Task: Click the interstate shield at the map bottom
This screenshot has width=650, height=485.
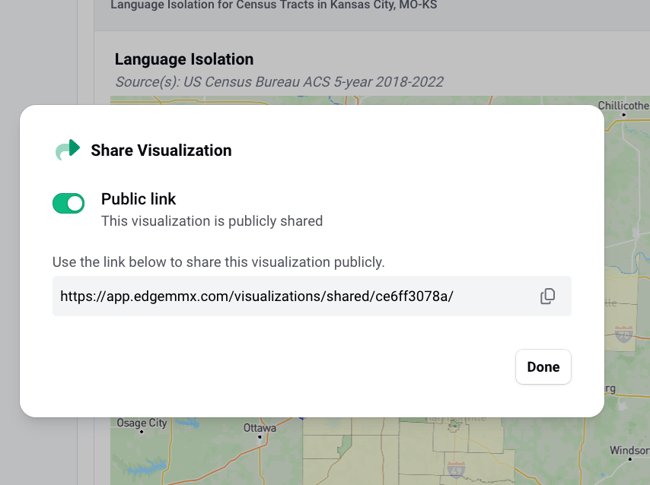Action: 456,467
